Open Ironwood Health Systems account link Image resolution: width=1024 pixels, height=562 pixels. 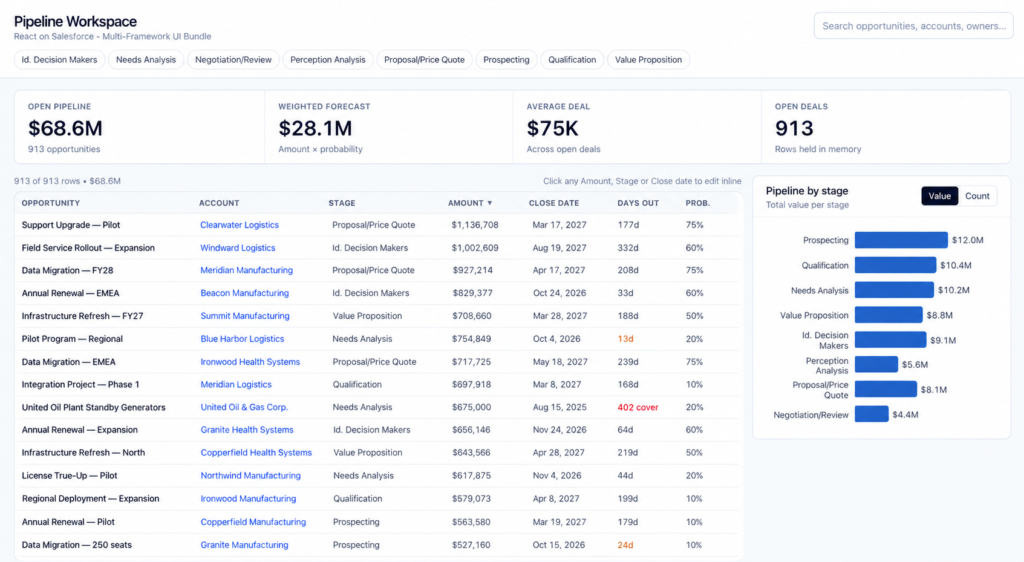pos(250,362)
